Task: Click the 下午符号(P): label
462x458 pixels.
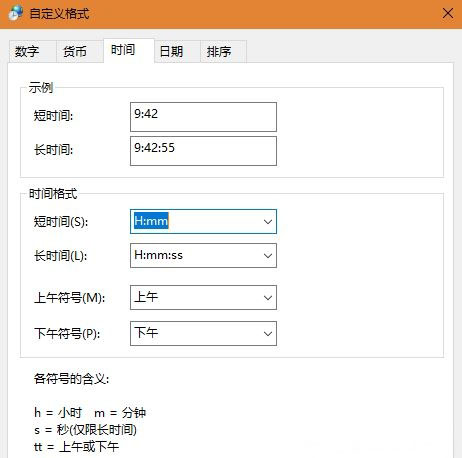Action: coord(67,334)
